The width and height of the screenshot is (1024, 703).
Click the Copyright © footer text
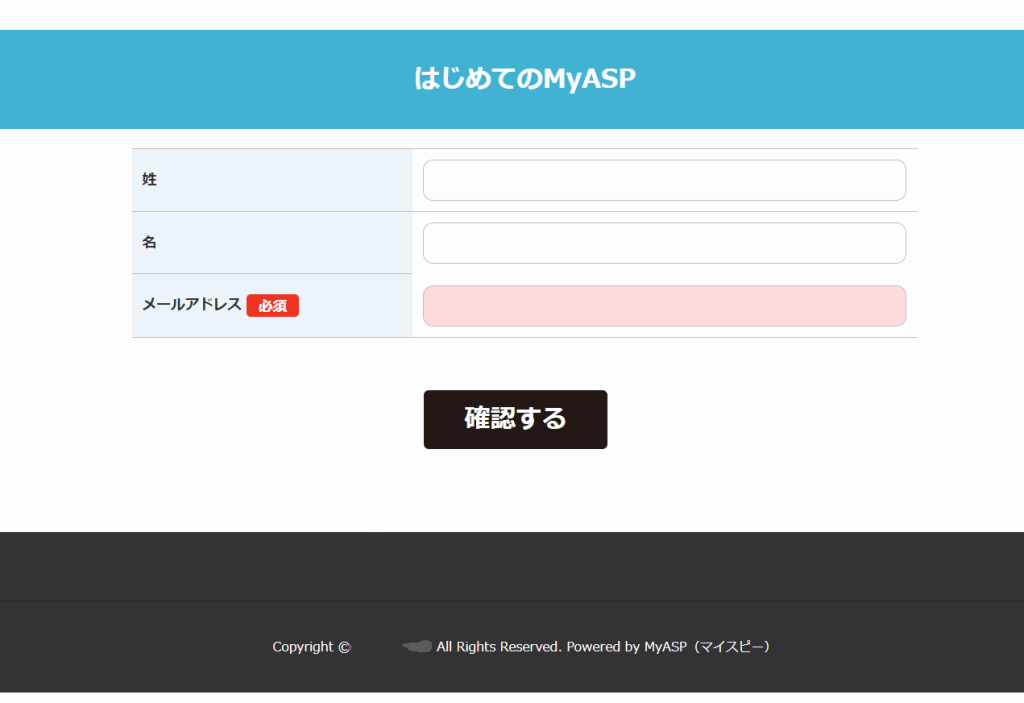pos(312,647)
